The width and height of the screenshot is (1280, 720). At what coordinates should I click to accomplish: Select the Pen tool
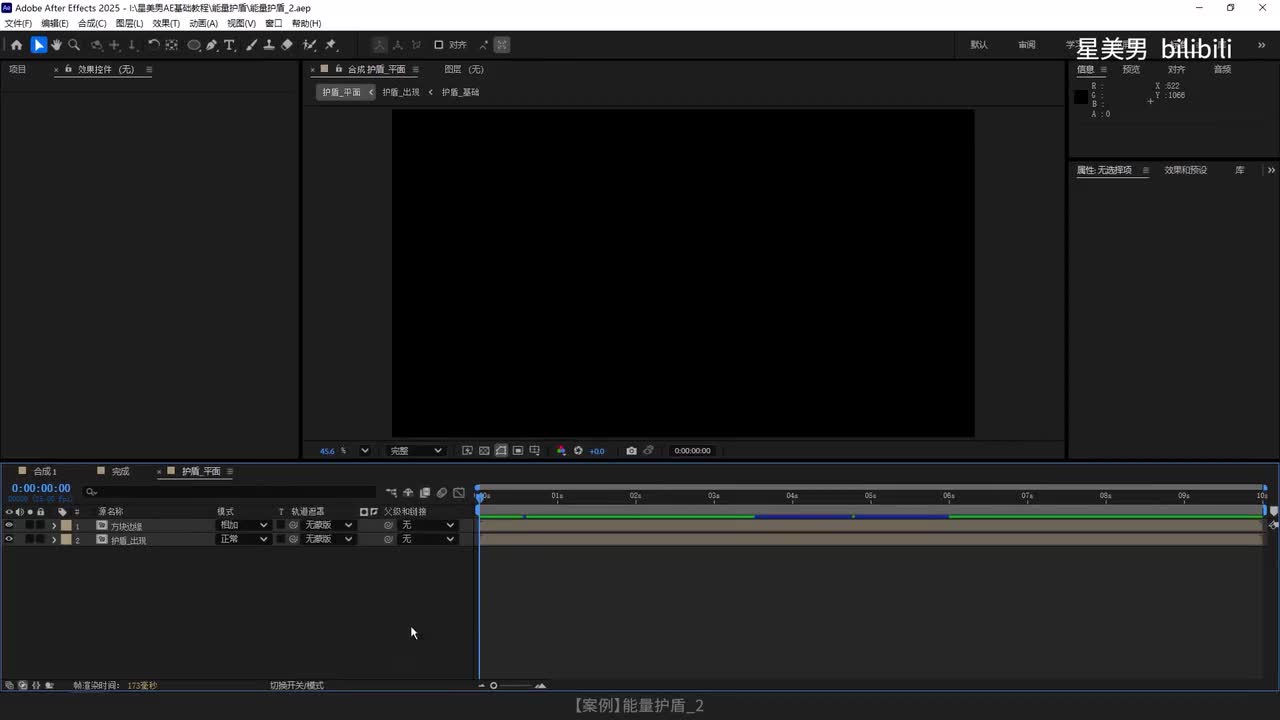tap(212, 45)
